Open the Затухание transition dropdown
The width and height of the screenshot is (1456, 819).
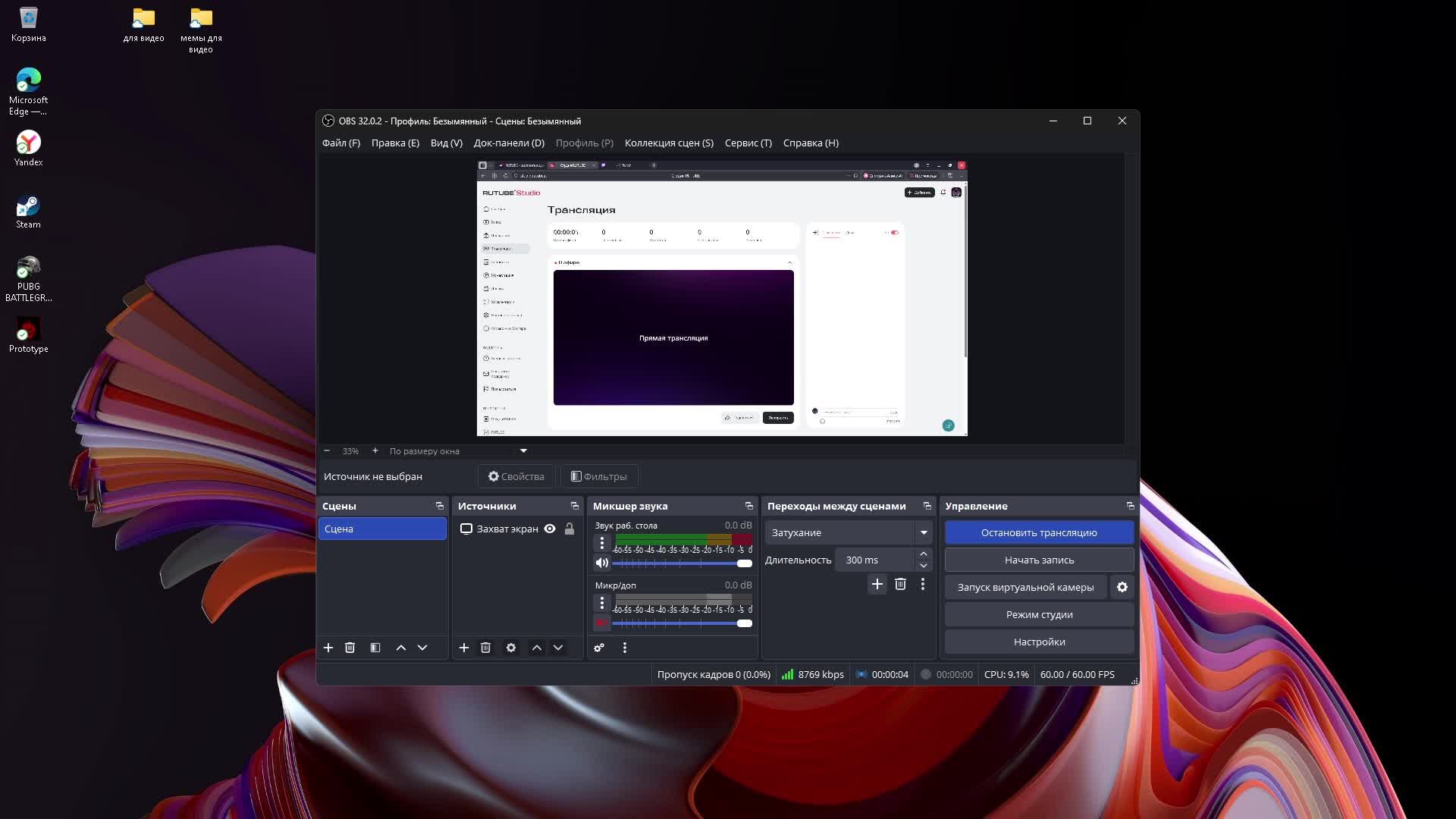point(847,532)
